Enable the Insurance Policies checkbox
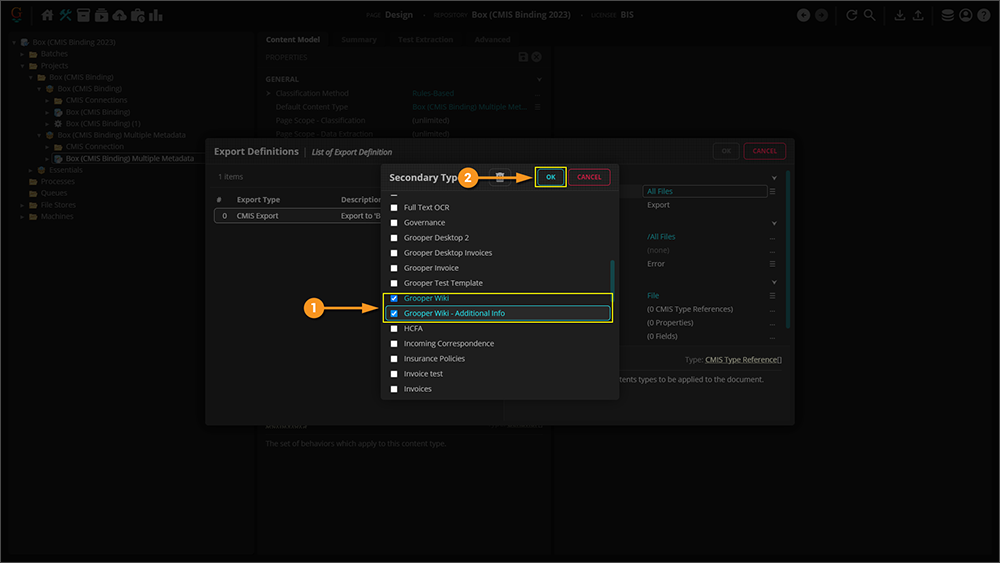The height and width of the screenshot is (563, 1000). [394, 359]
